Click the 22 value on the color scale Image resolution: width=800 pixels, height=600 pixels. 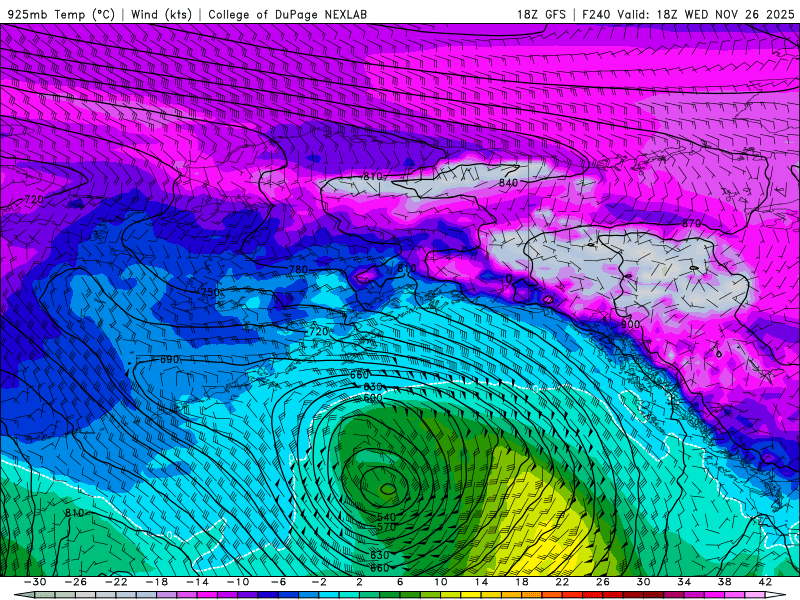tap(562, 582)
